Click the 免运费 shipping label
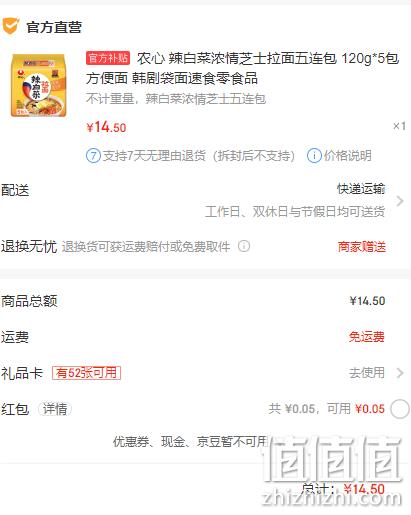 (367, 337)
